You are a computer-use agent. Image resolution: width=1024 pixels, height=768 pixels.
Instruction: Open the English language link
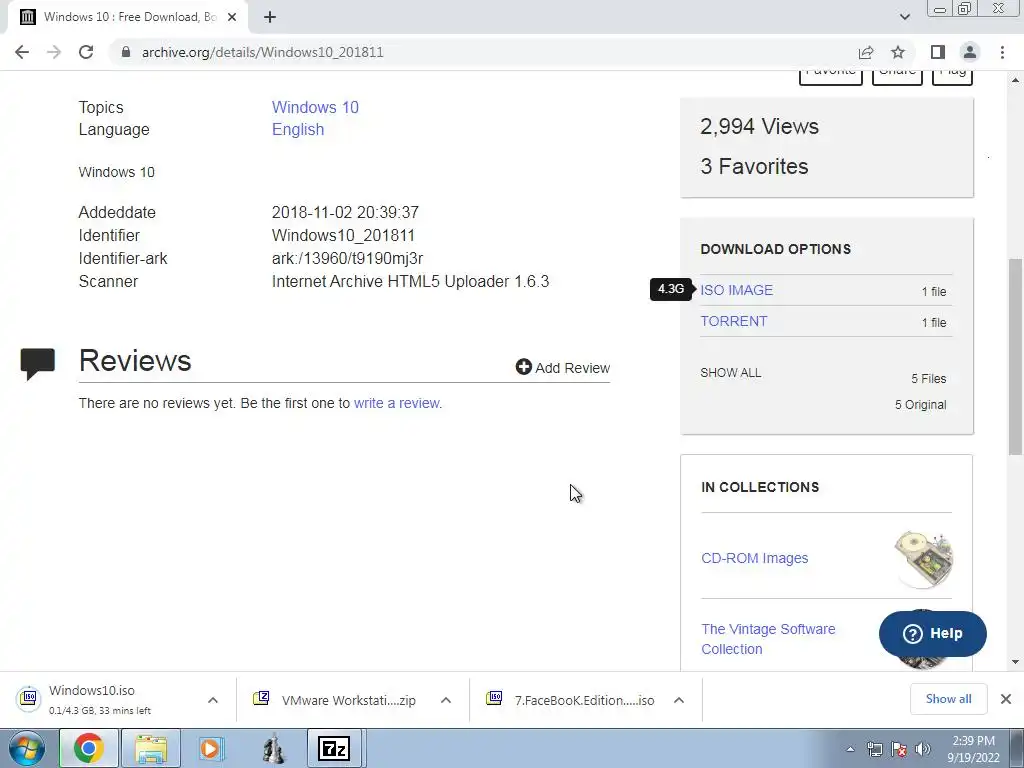click(298, 129)
